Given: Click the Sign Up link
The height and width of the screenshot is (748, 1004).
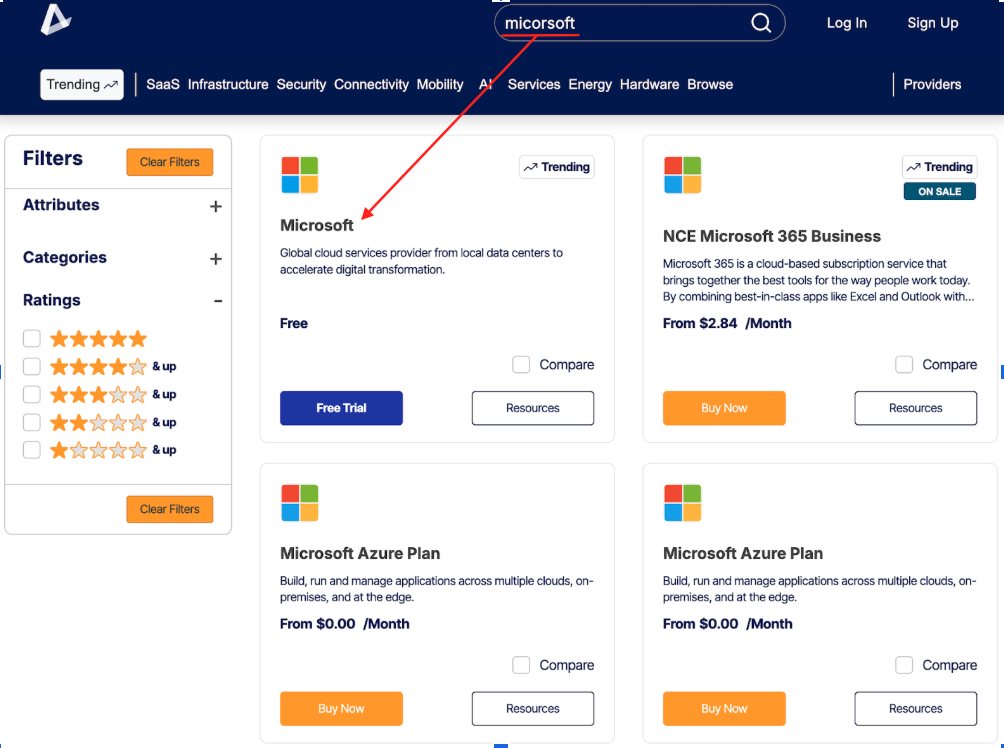Looking at the screenshot, I should pos(932,23).
